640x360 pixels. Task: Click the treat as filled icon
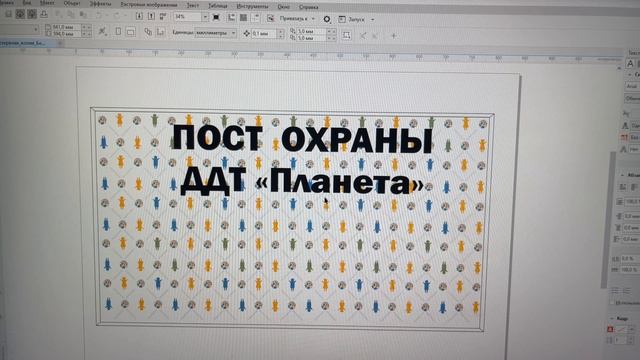346,36
